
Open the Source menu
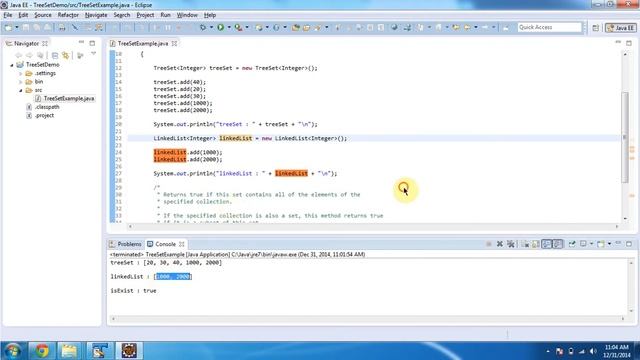[43, 15]
